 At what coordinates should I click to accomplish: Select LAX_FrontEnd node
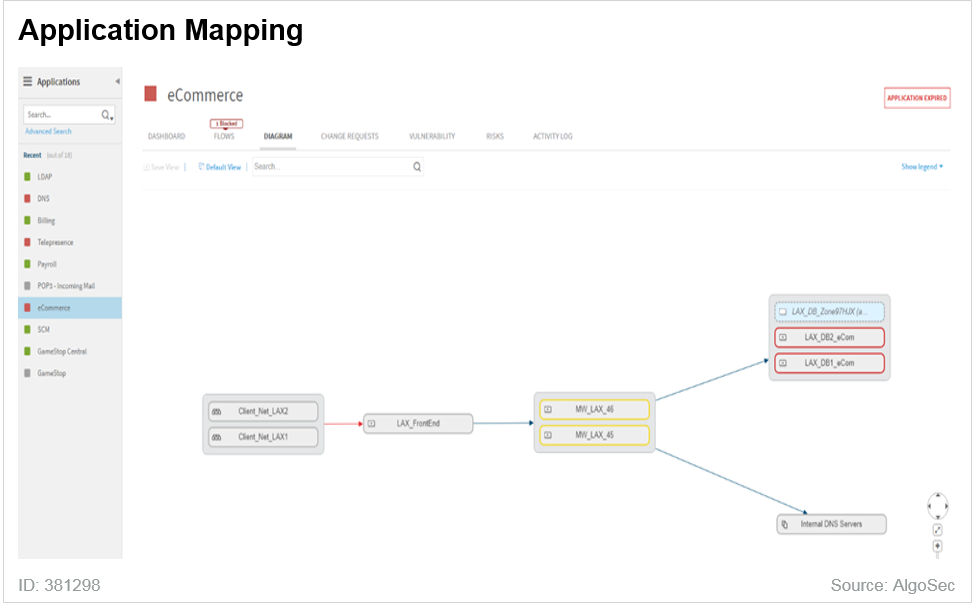click(x=418, y=423)
